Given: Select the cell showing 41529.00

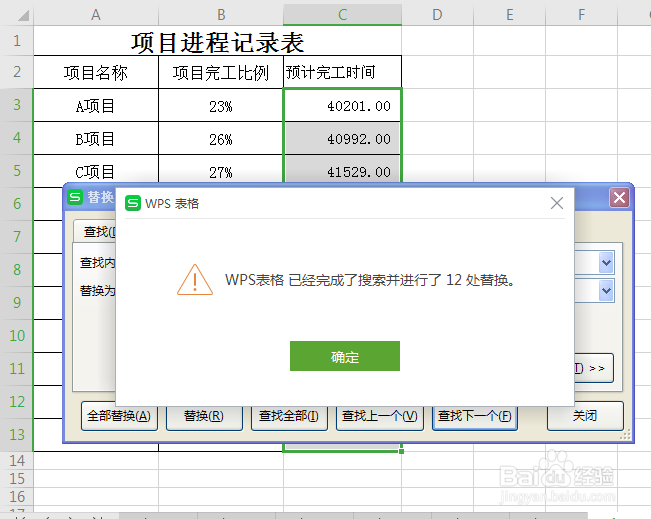Looking at the screenshot, I should (x=343, y=171).
